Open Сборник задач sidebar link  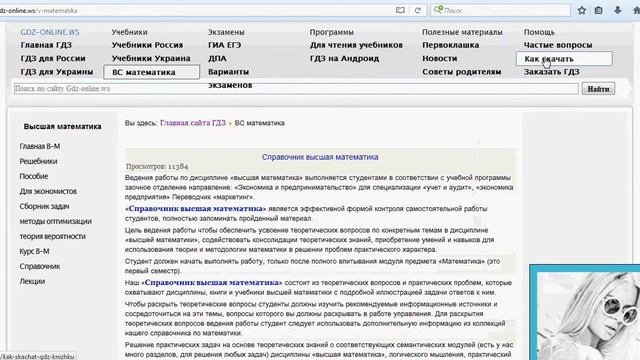(44, 207)
